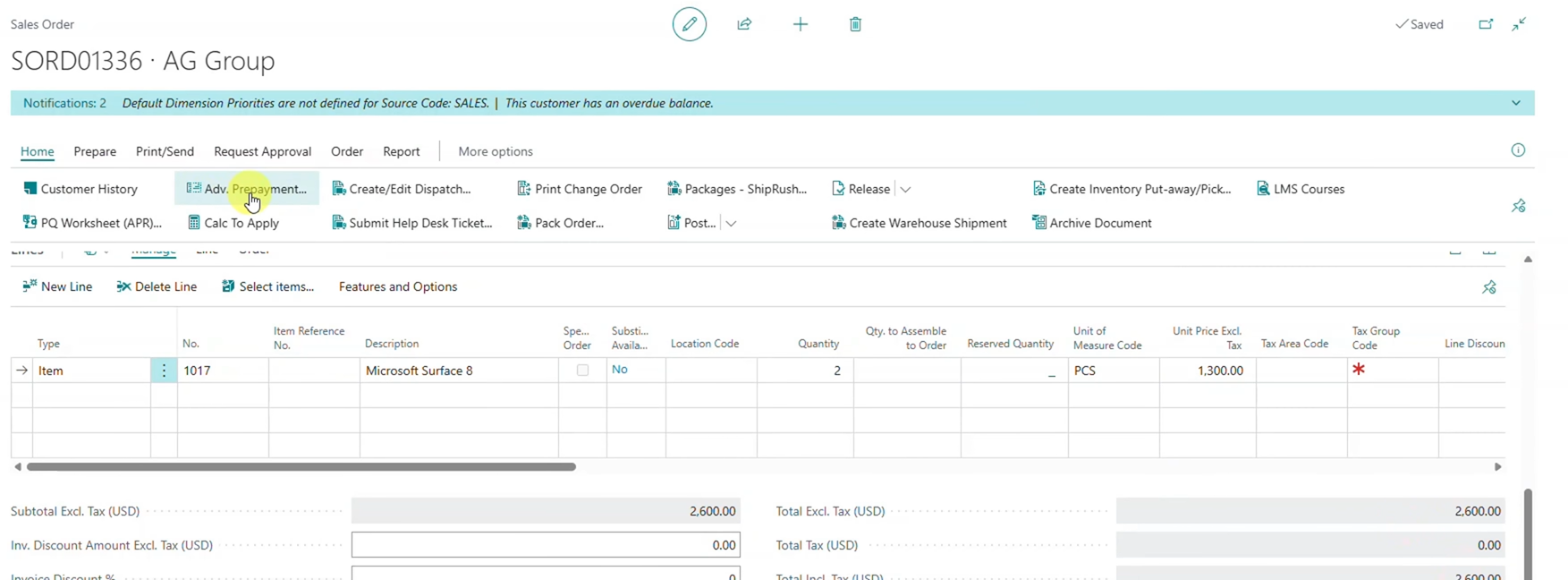The image size is (1568, 580).
Task: Click the pin action bar icon
Action: pyautogui.click(x=1518, y=206)
